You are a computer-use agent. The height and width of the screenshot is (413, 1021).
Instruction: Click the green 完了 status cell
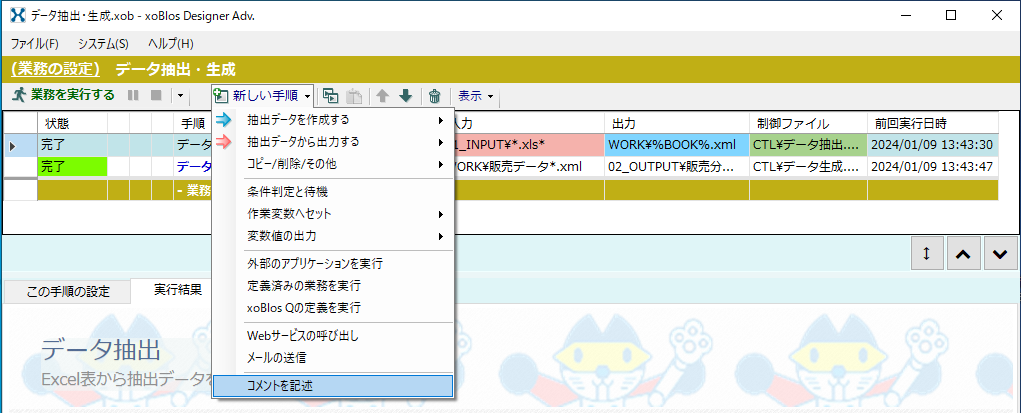pyautogui.click(x=72, y=167)
